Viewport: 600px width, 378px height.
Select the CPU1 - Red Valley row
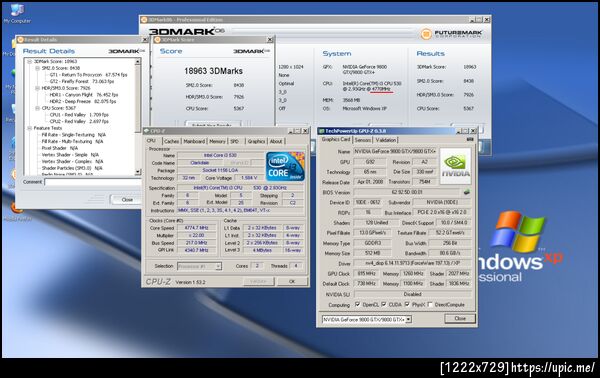tap(79, 115)
